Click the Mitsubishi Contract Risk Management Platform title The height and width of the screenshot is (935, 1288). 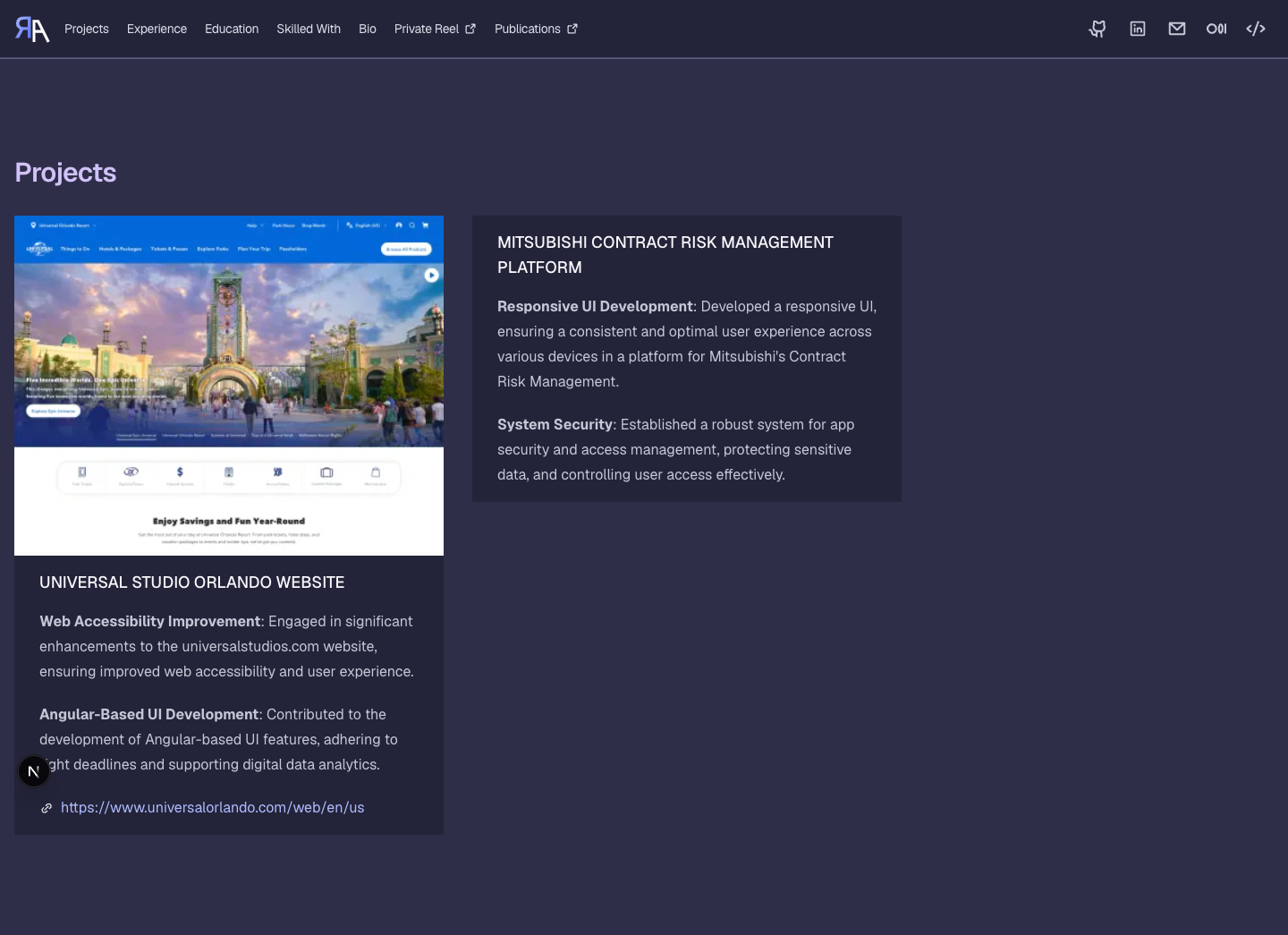click(x=665, y=255)
